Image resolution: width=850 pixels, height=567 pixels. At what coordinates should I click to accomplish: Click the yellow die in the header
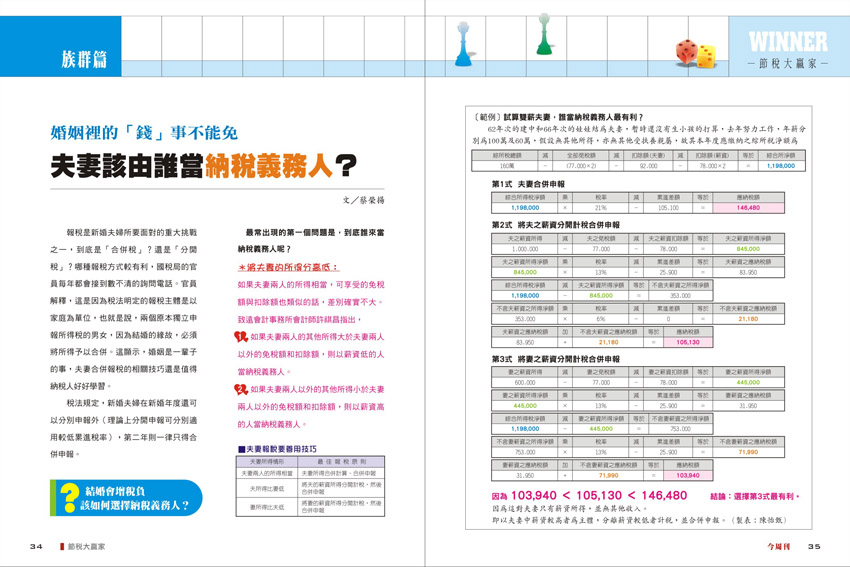tap(705, 57)
